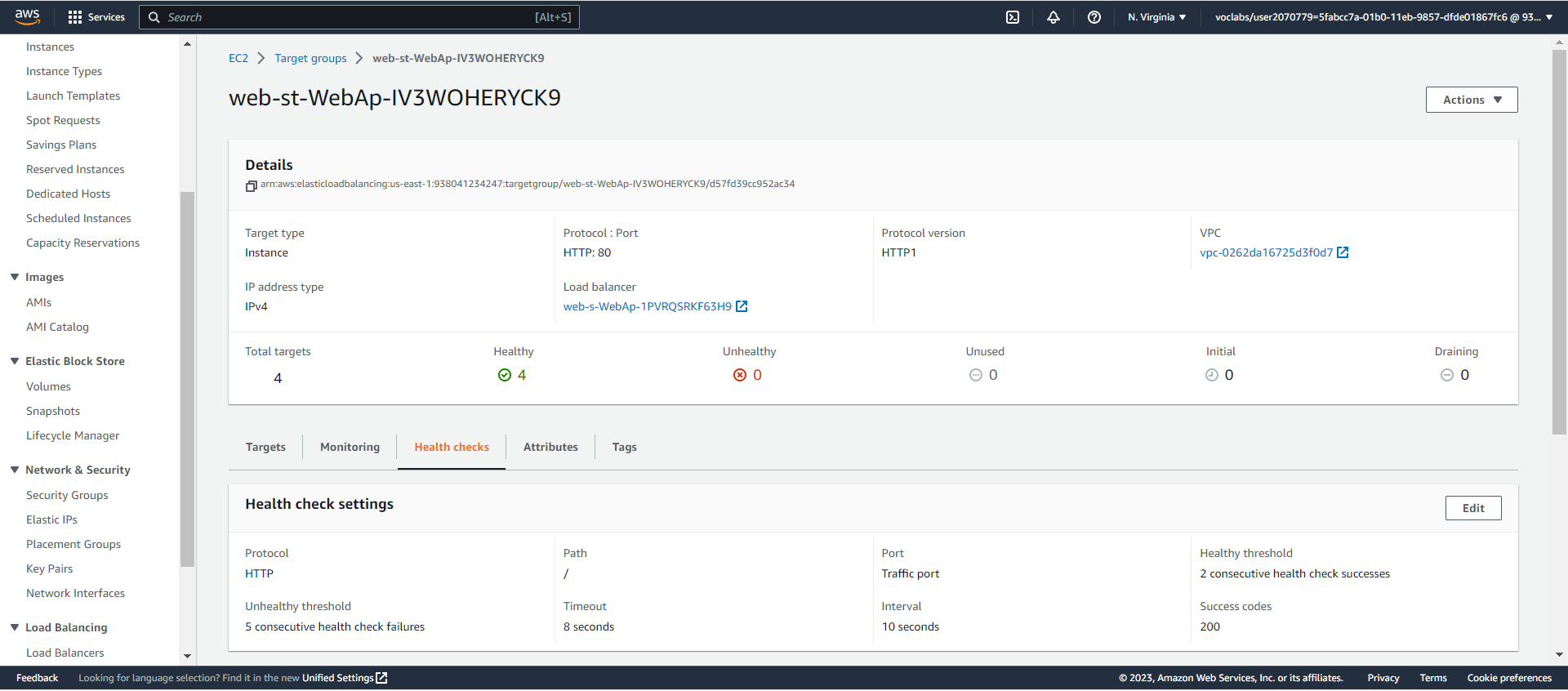Click the load balancer external link icon
This screenshot has height=691, width=1568.
[x=742, y=306]
